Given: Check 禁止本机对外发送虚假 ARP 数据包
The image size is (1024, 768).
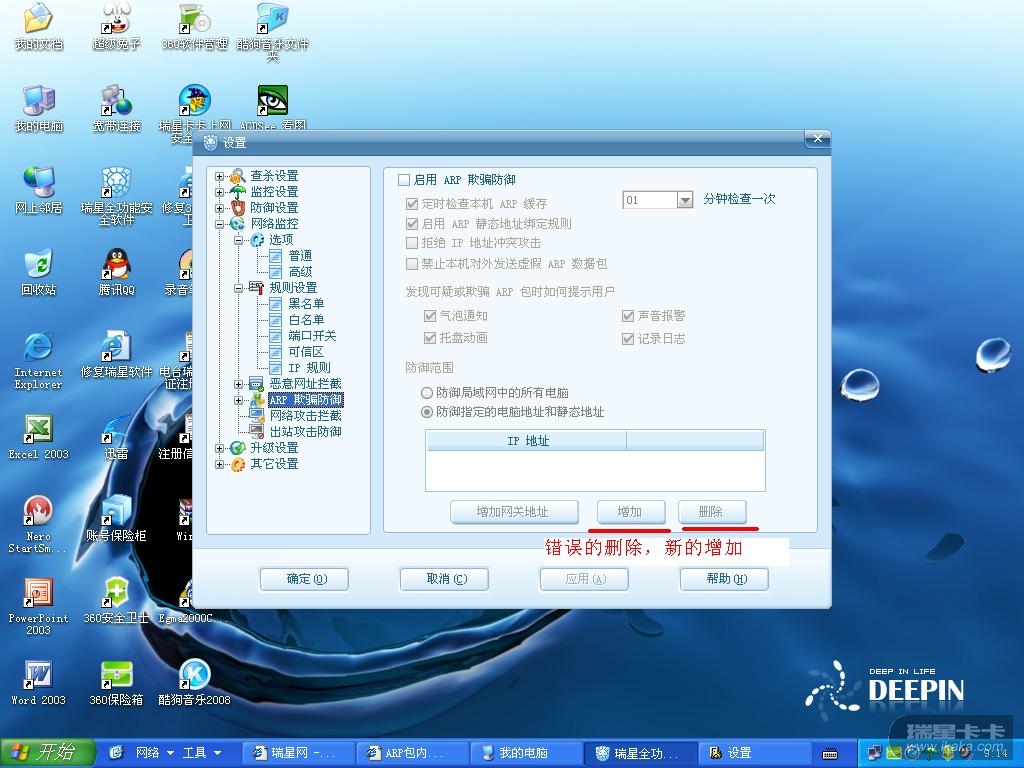Looking at the screenshot, I should [x=411, y=264].
